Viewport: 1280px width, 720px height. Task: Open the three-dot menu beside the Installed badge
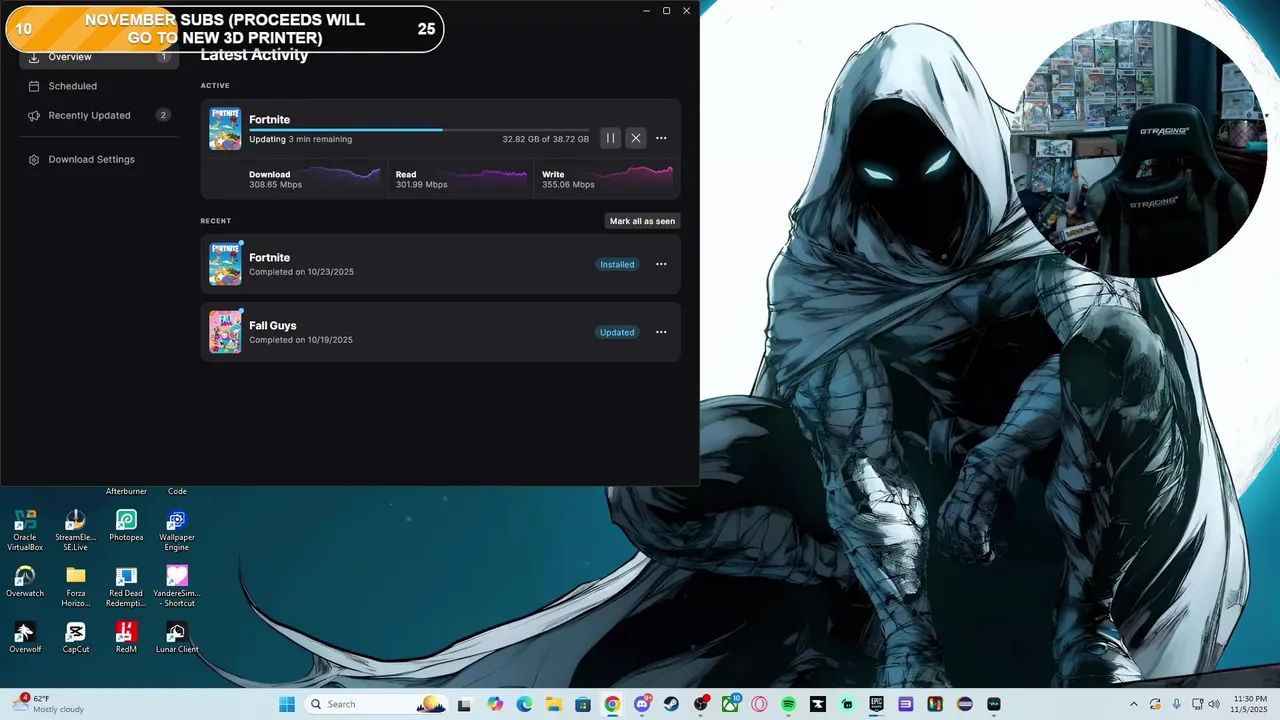pos(661,264)
